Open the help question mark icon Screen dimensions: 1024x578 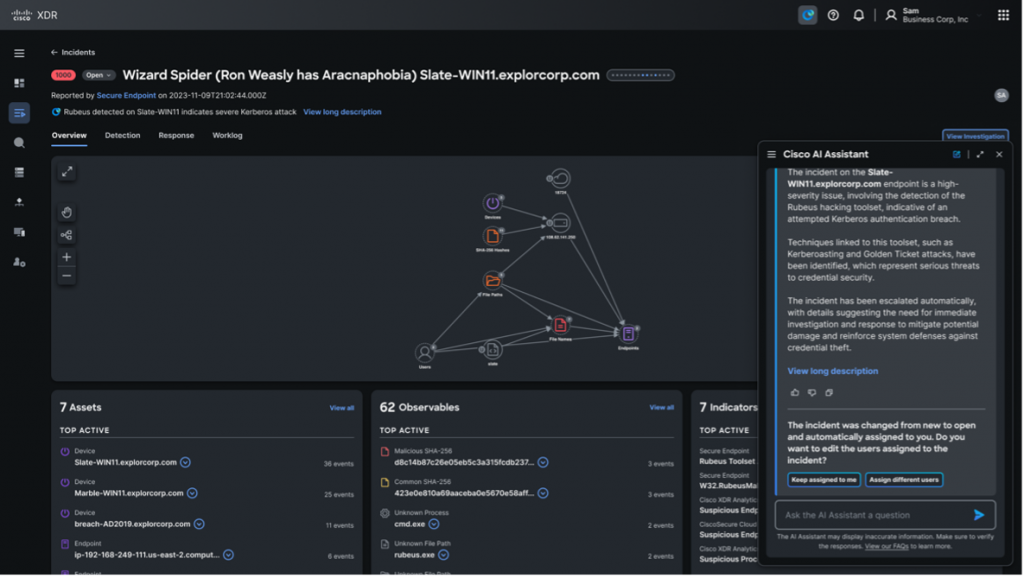tap(833, 15)
